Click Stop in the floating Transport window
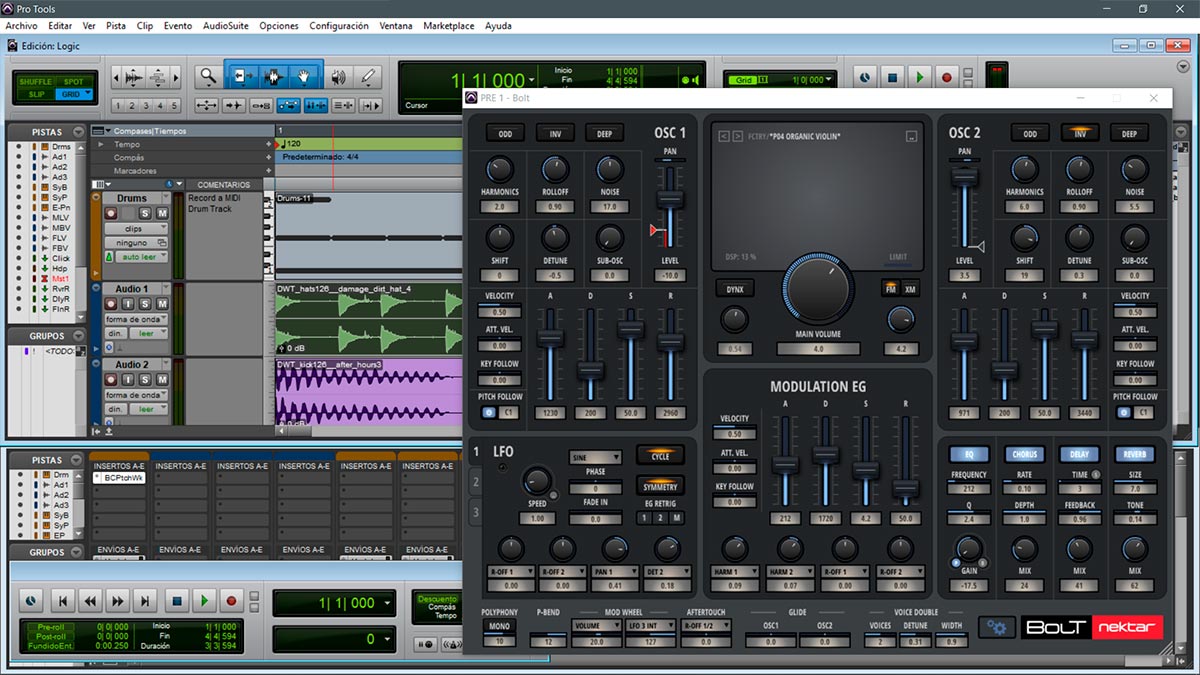Viewport: 1200px width, 675px height. [x=176, y=601]
